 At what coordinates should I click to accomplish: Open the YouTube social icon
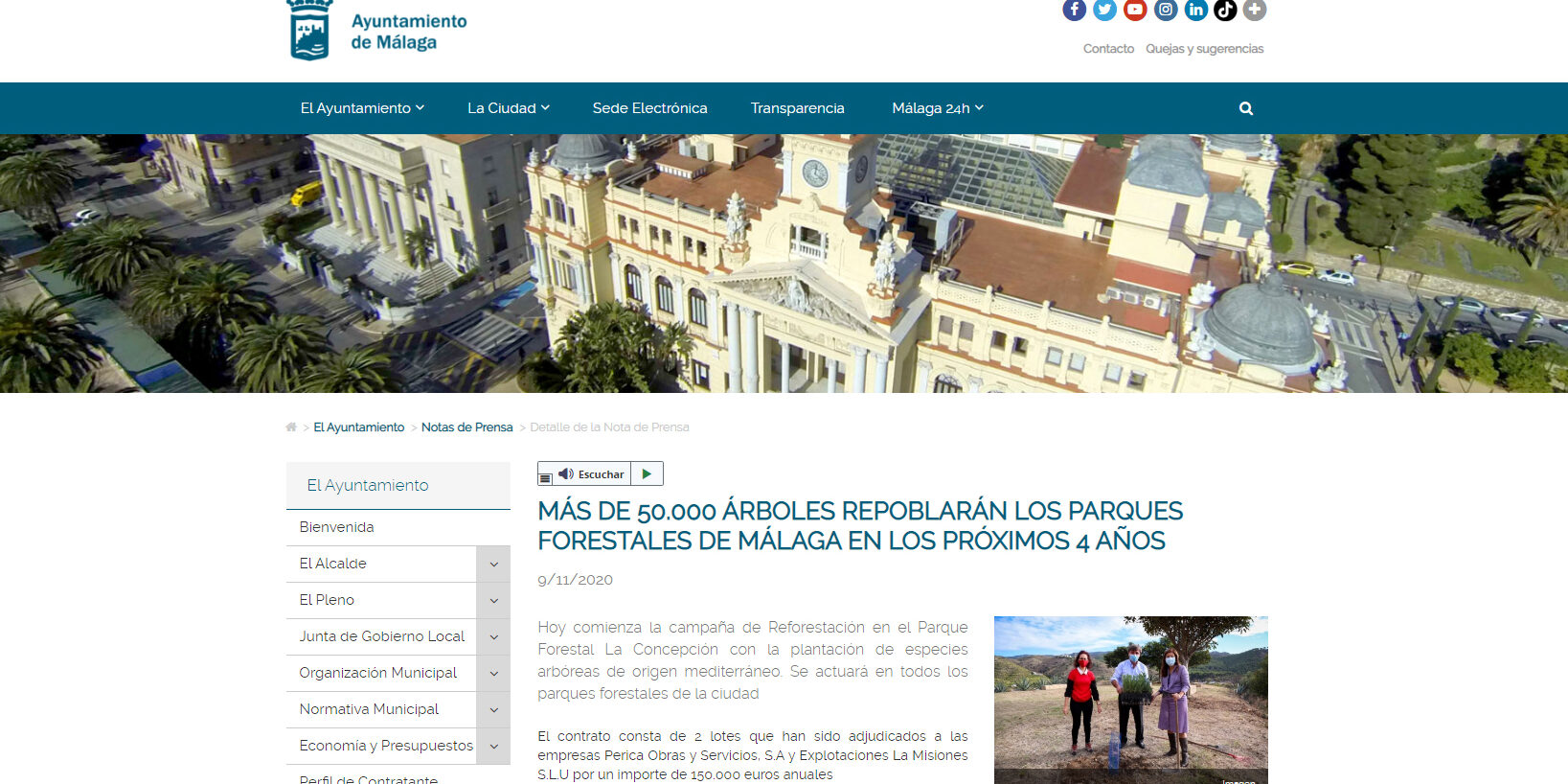tap(1135, 10)
